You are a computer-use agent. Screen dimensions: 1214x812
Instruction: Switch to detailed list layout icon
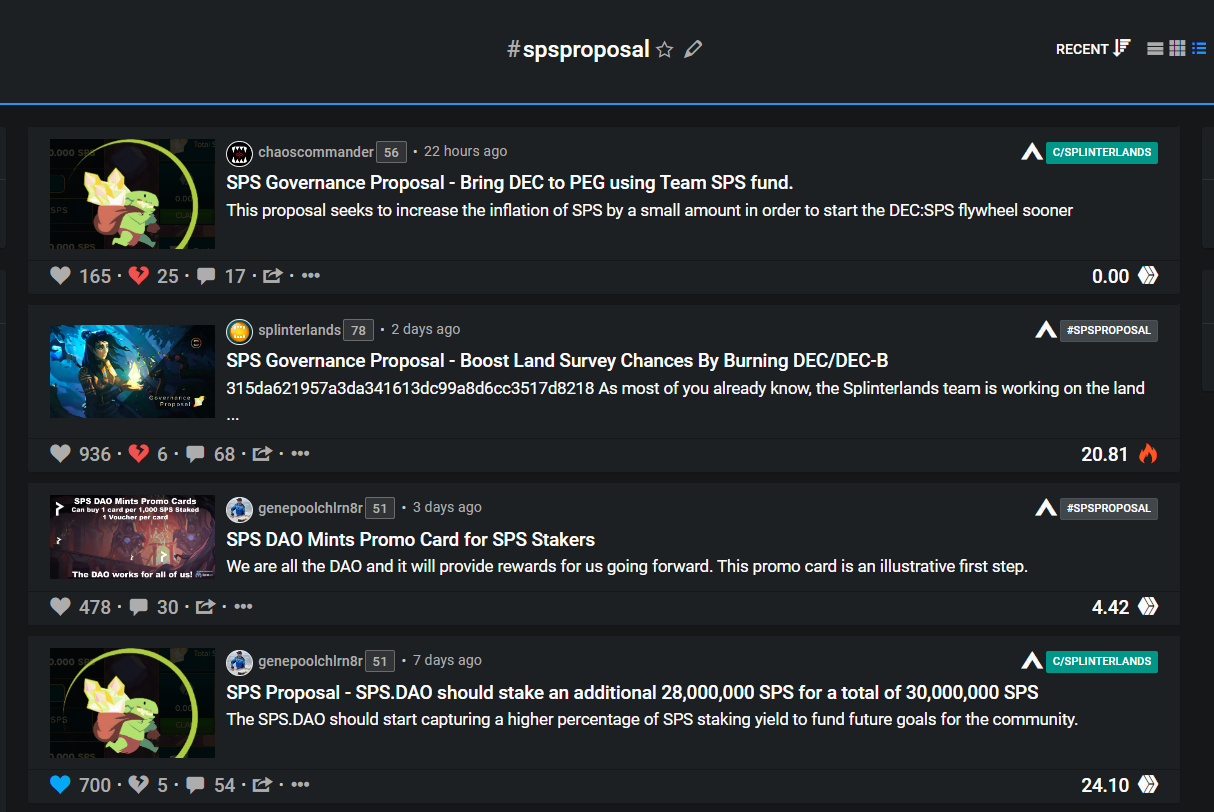1199,48
